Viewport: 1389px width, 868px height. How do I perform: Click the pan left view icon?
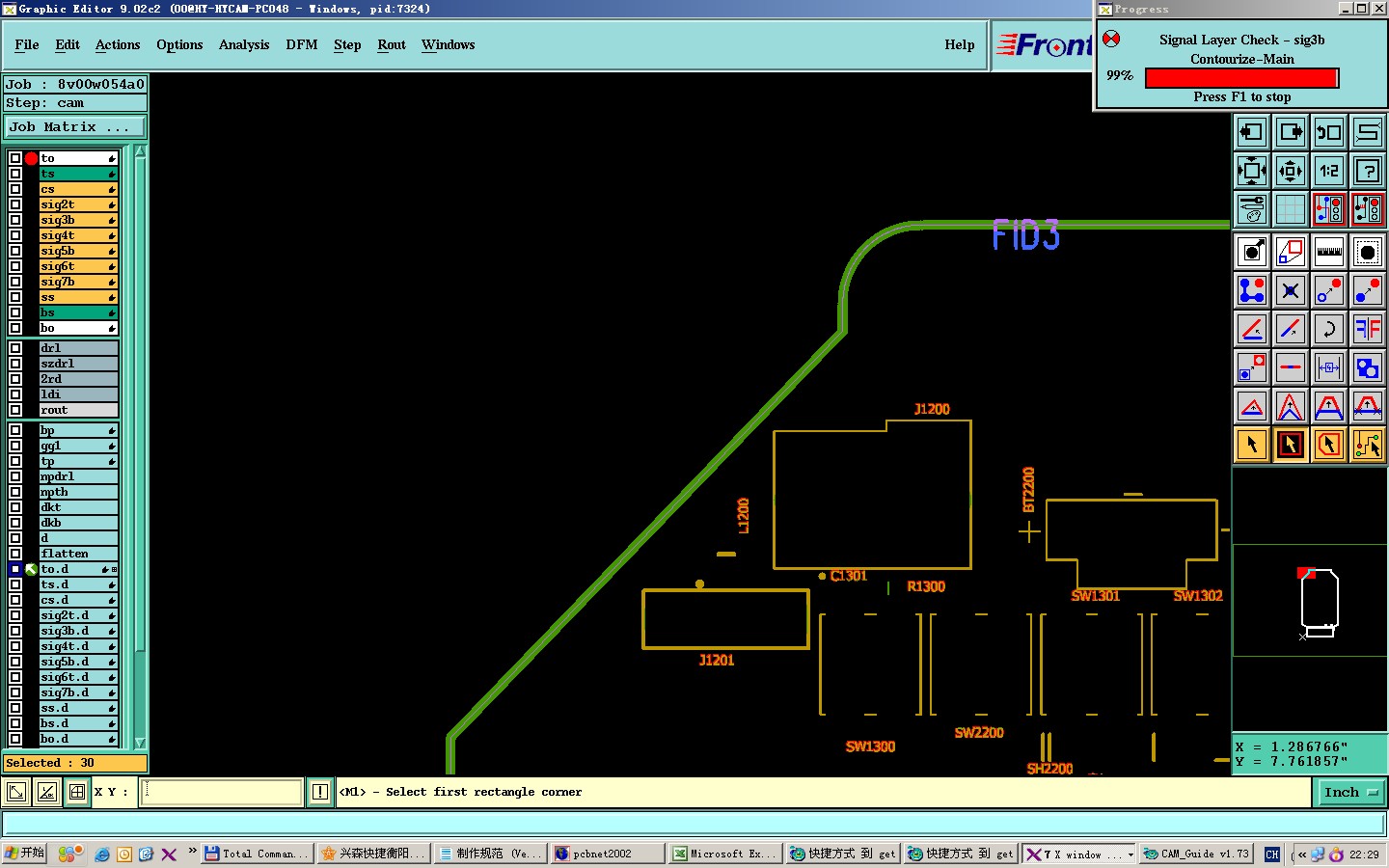click(1251, 132)
